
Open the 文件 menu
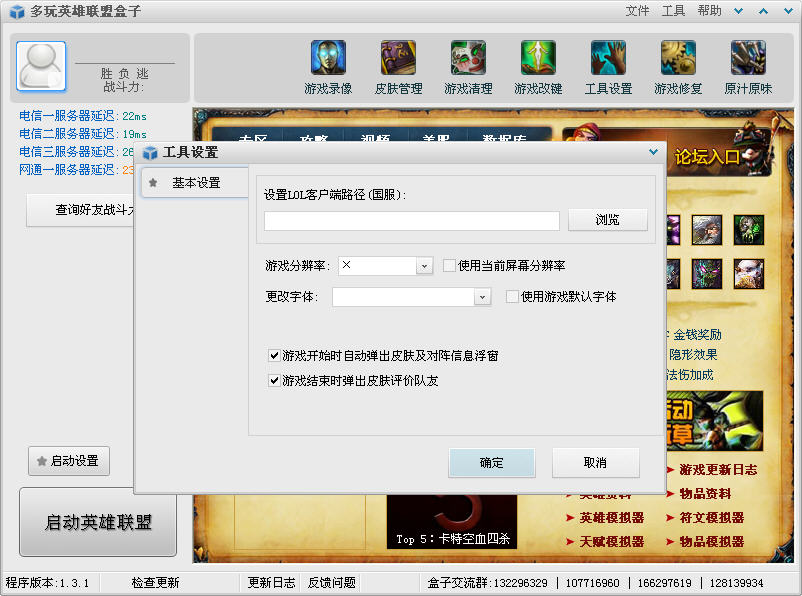pyautogui.click(x=637, y=11)
